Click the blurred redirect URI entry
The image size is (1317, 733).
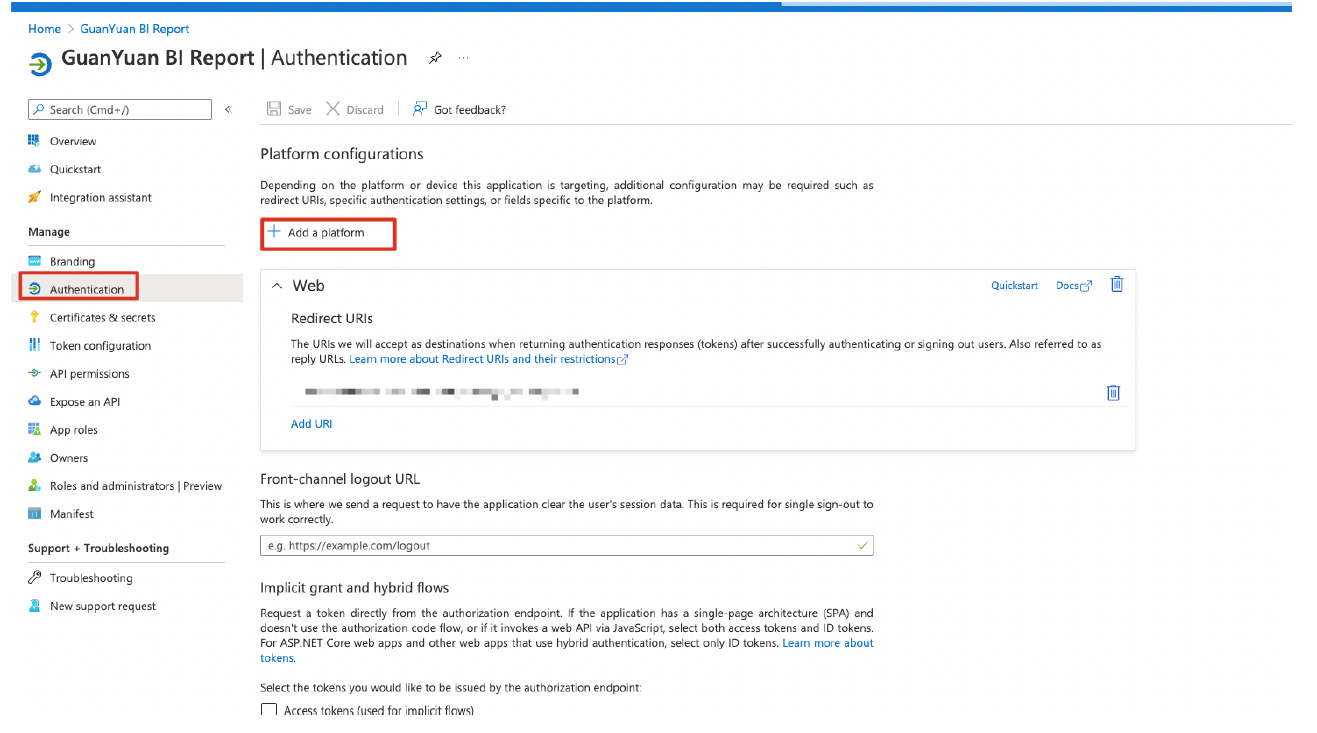[x=442, y=391]
